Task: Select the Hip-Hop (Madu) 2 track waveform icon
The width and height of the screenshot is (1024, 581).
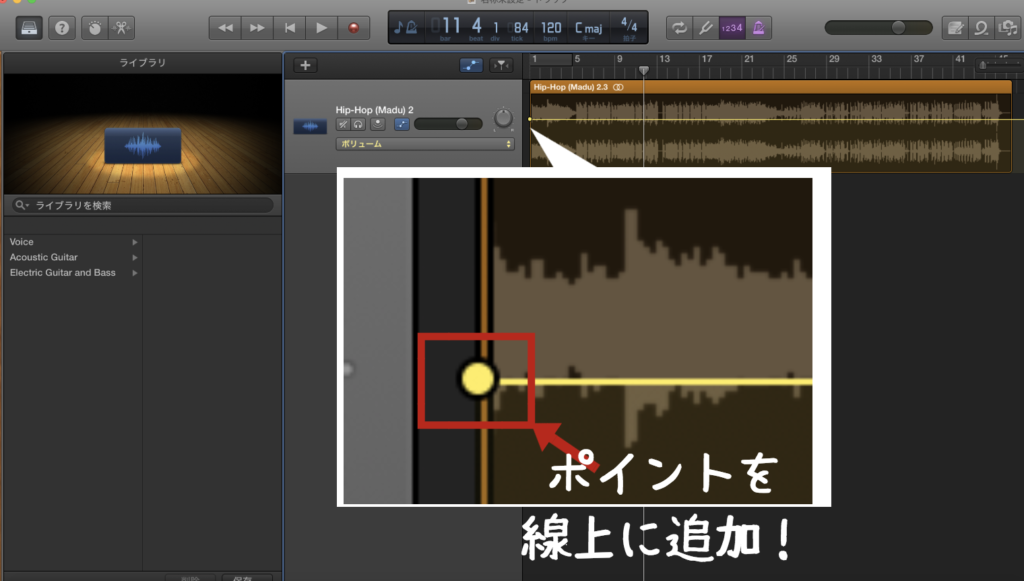Action: 310,126
